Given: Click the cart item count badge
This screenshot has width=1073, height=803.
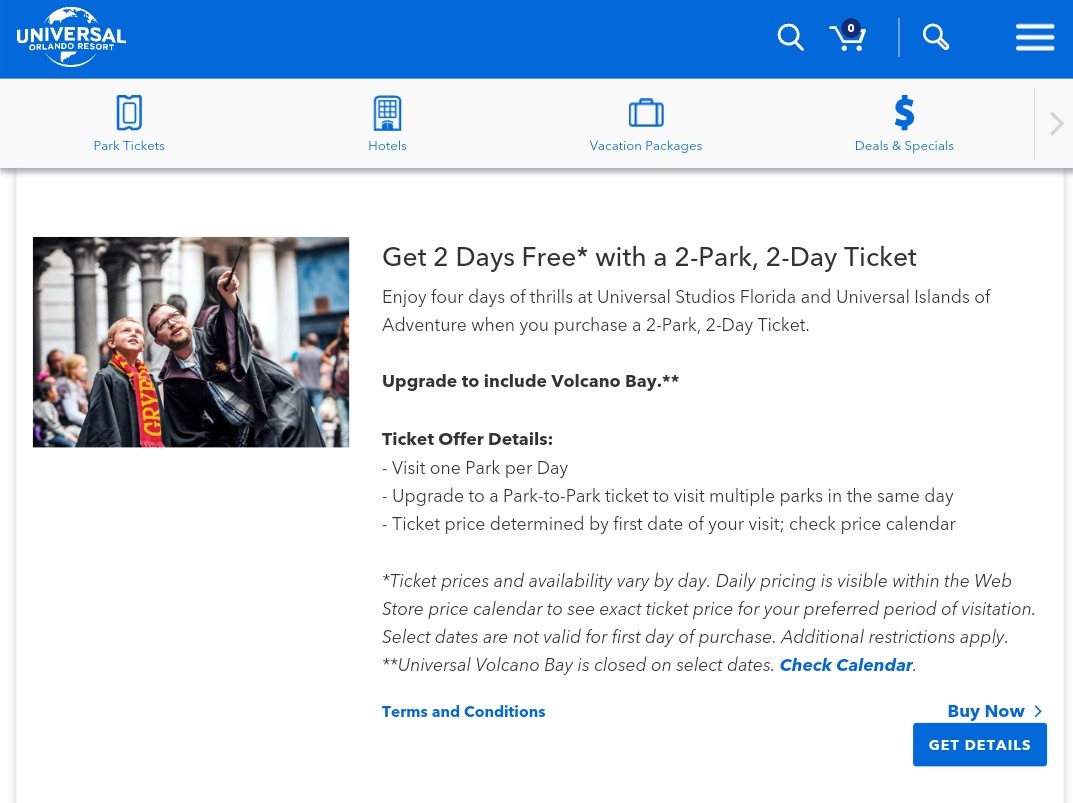Looking at the screenshot, I should (851, 28).
